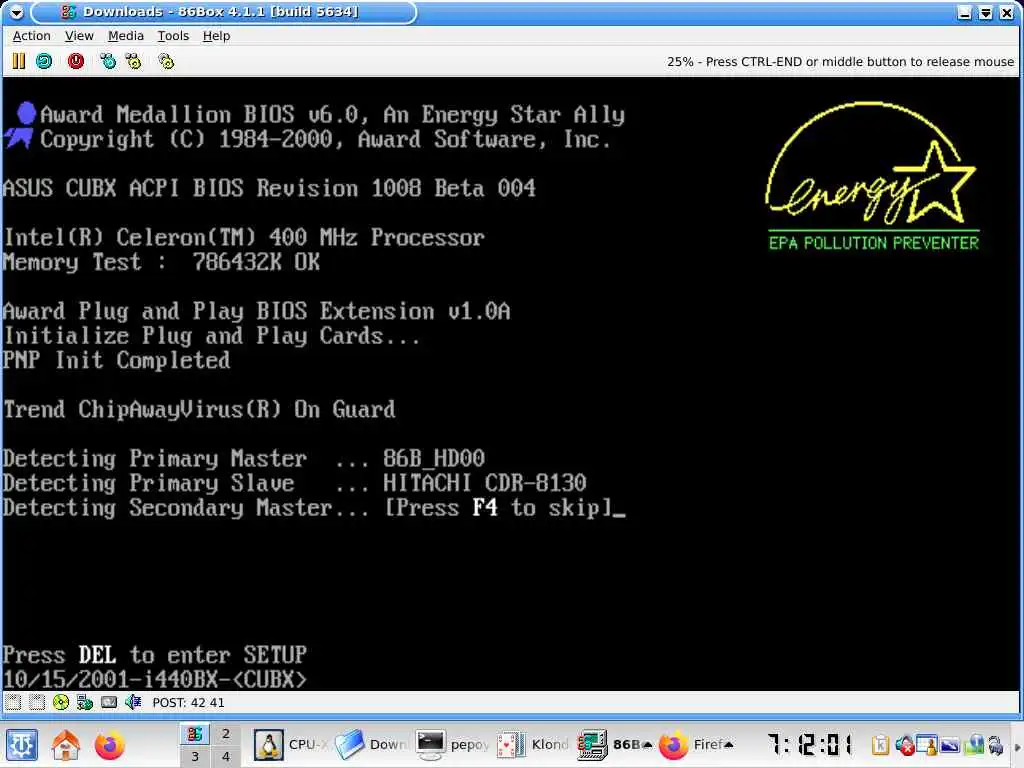Hide the panel with the right edge arrow
This screenshot has height=768, width=1024.
pyautogui.click(x=1017, y=745)
